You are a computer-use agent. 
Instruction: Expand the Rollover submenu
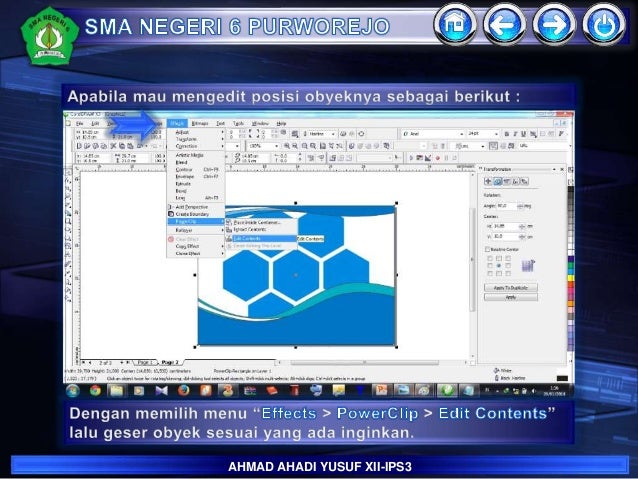coord(196,230)
